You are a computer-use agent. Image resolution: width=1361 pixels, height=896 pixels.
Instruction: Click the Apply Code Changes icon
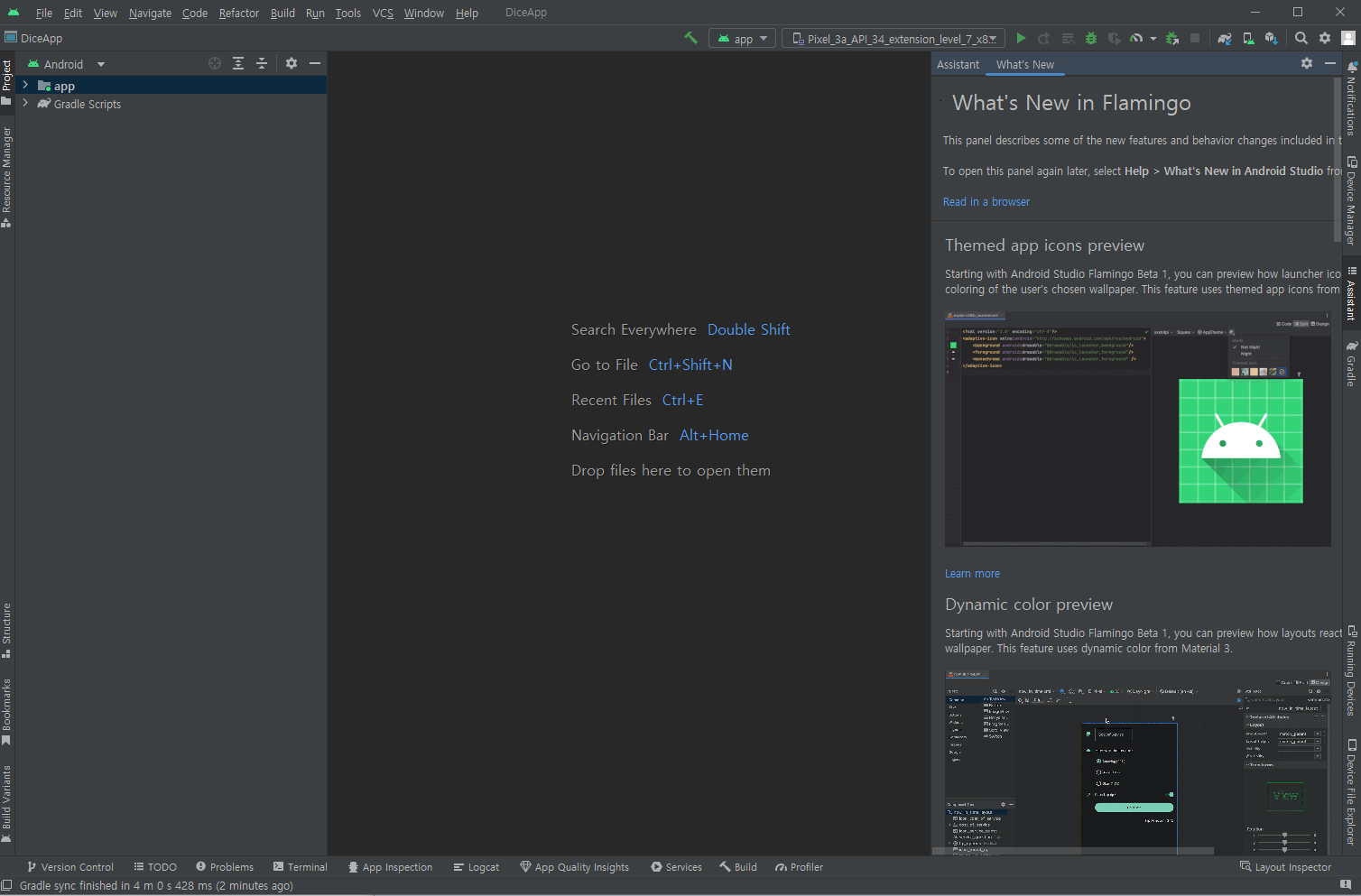[x=1068, y=38]
